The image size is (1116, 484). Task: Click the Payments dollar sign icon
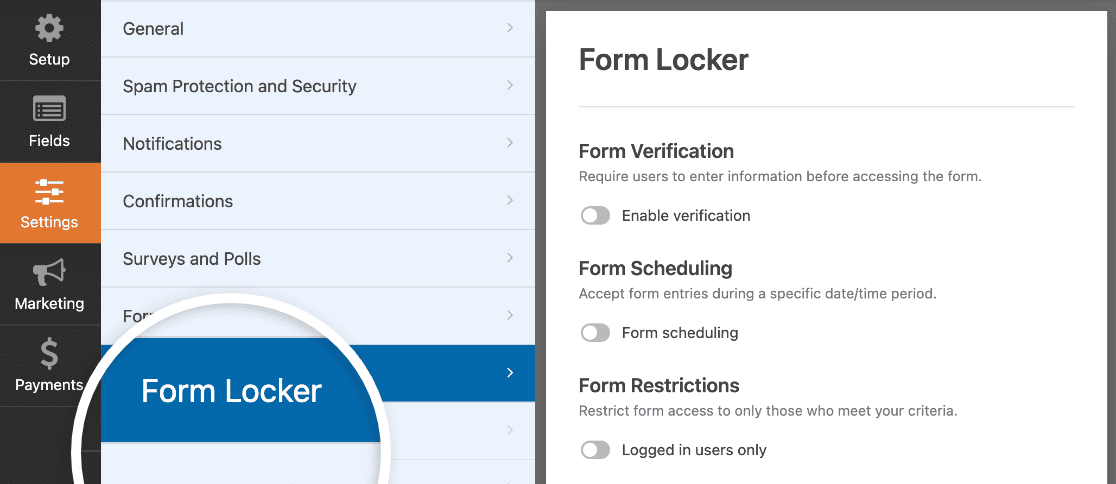tap(49, 353)
